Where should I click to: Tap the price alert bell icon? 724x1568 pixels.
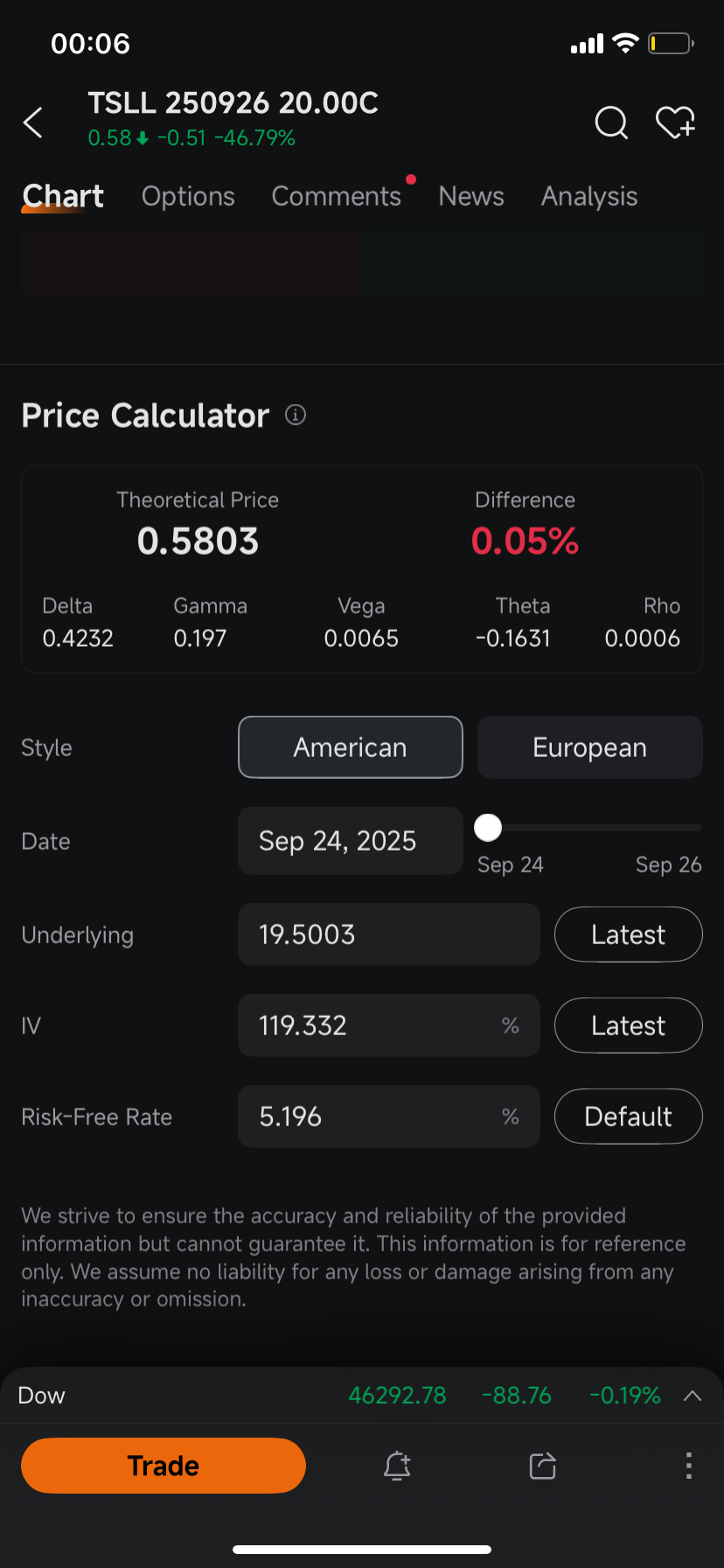pos(397,1466)
